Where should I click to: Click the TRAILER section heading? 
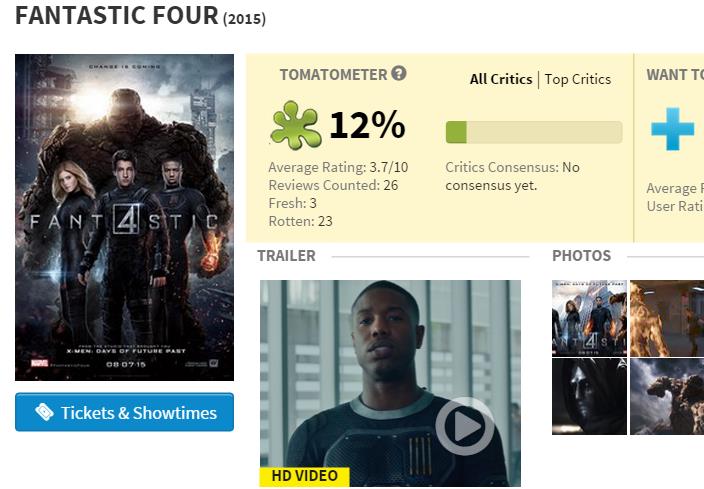[x=286, y=256]
